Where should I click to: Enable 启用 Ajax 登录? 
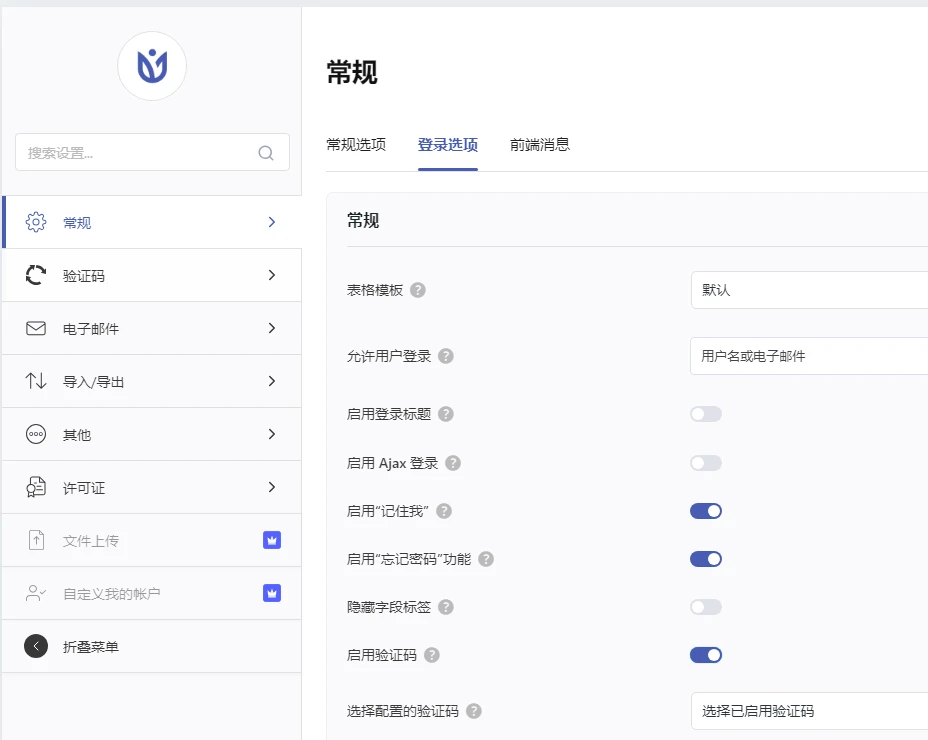706,462
